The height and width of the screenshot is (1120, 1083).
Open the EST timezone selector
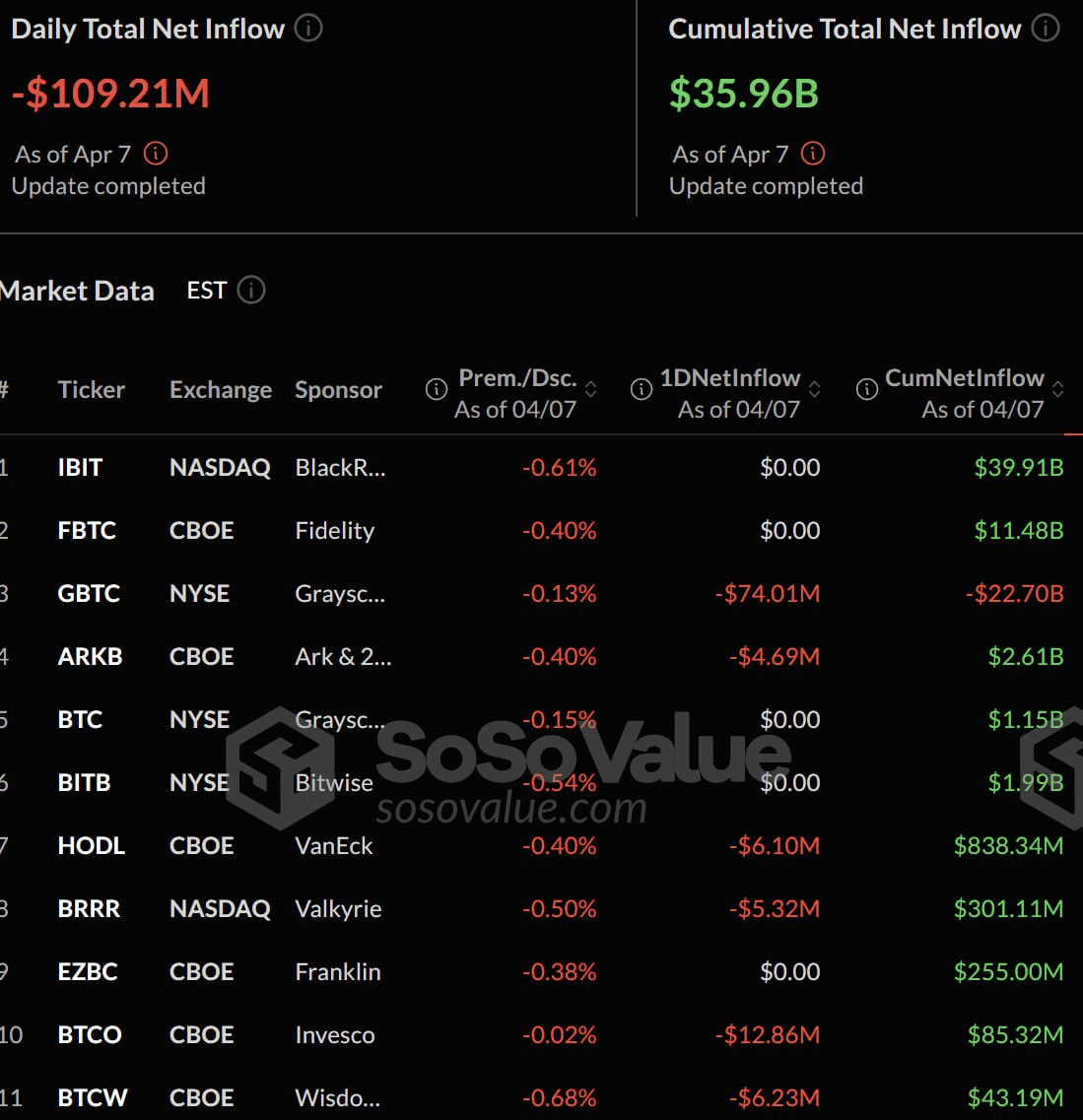click(x=206, y=290)
